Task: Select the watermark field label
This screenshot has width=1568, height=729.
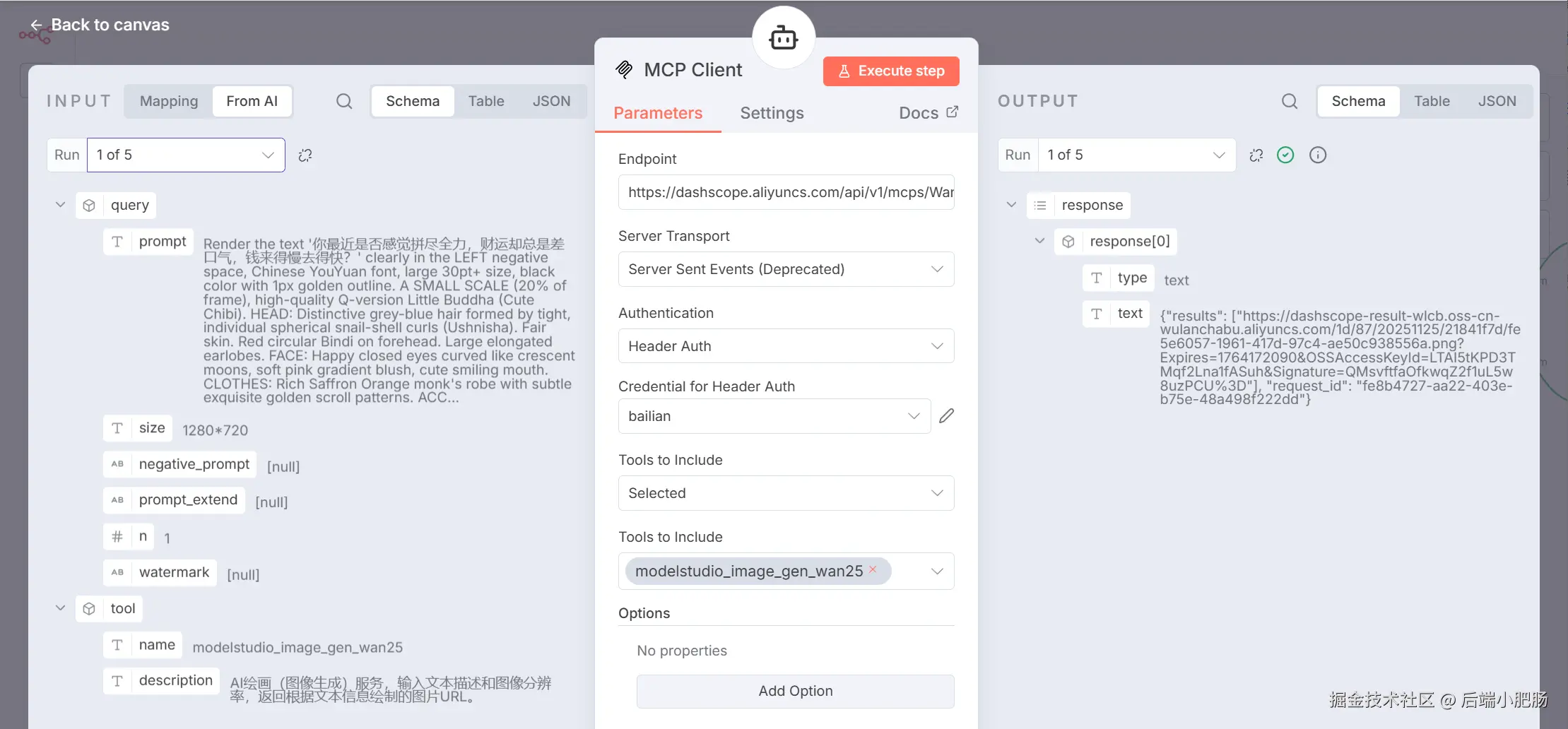Action: click(174, 572)
